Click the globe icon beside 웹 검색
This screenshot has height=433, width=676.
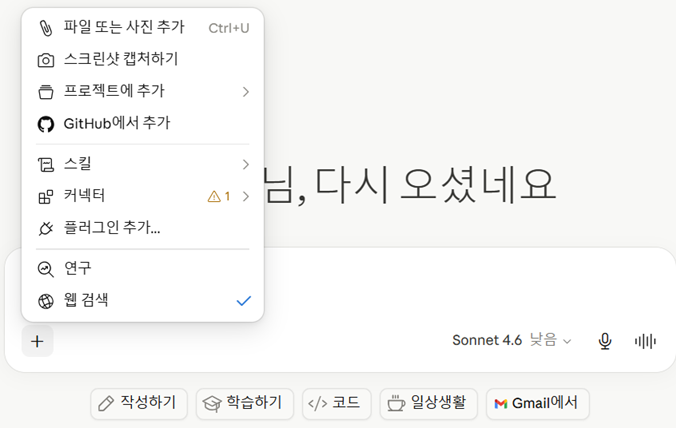[x=46, y=301]
